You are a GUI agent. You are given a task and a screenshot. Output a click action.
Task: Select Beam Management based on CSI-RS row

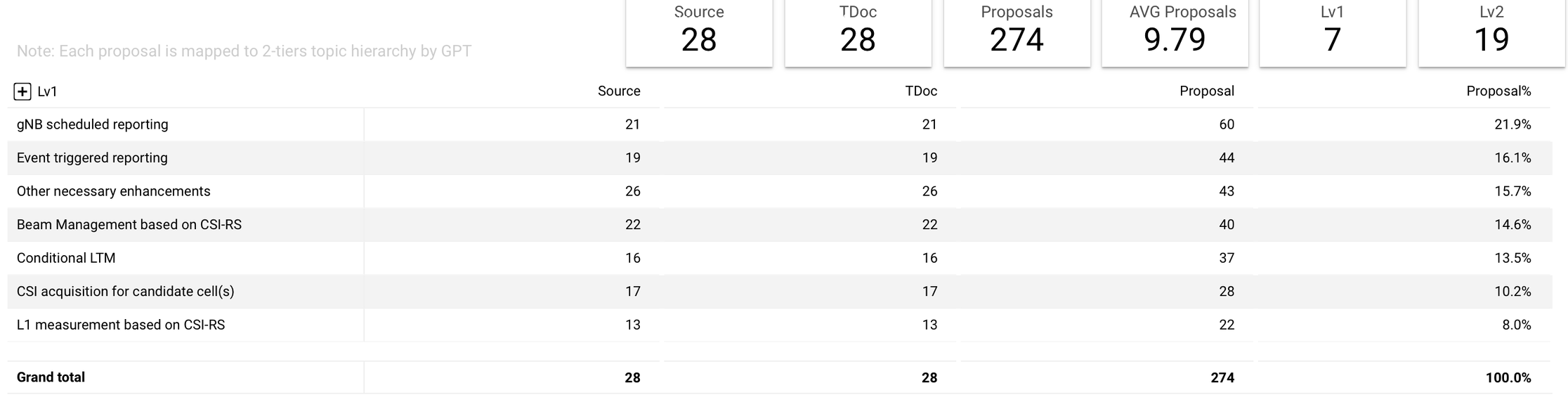click(779, 225)
